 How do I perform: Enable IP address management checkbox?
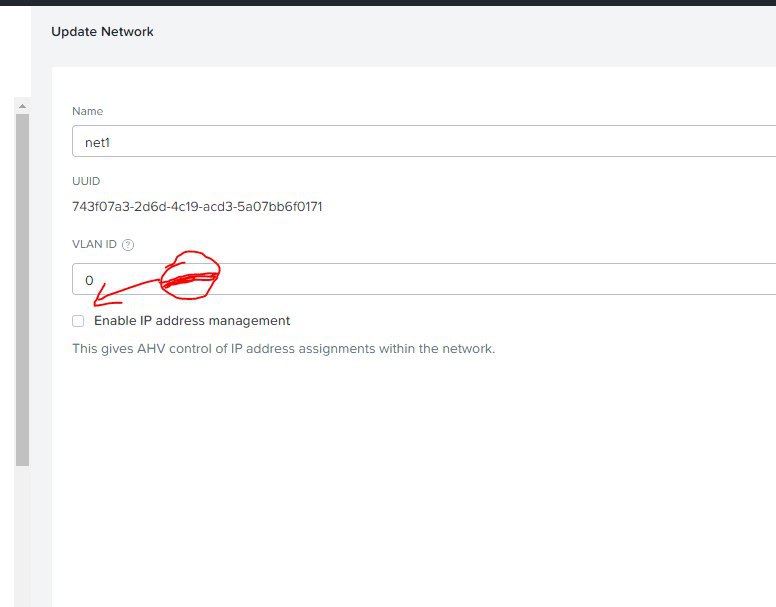click(x=78, y=321)
